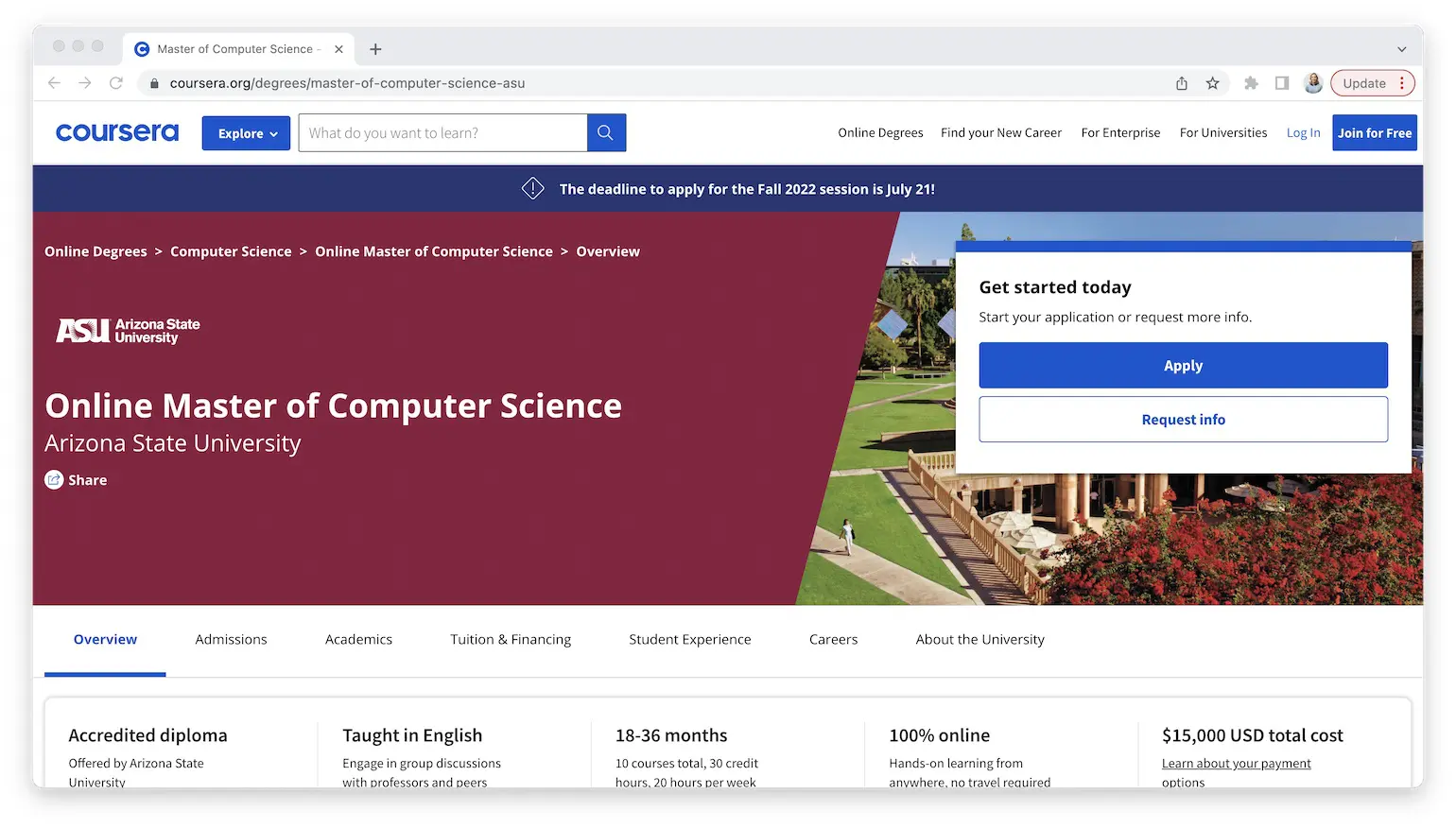The width and height of the screenshot is (1456, 828).
Task: Click the browser back arrow
Action: pyautogui.click(x=54, y=82)
